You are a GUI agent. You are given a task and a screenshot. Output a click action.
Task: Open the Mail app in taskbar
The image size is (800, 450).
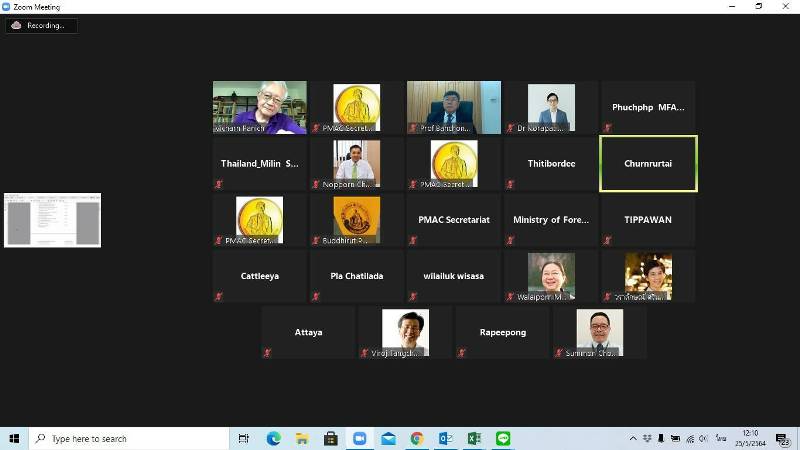coord(388,438)
